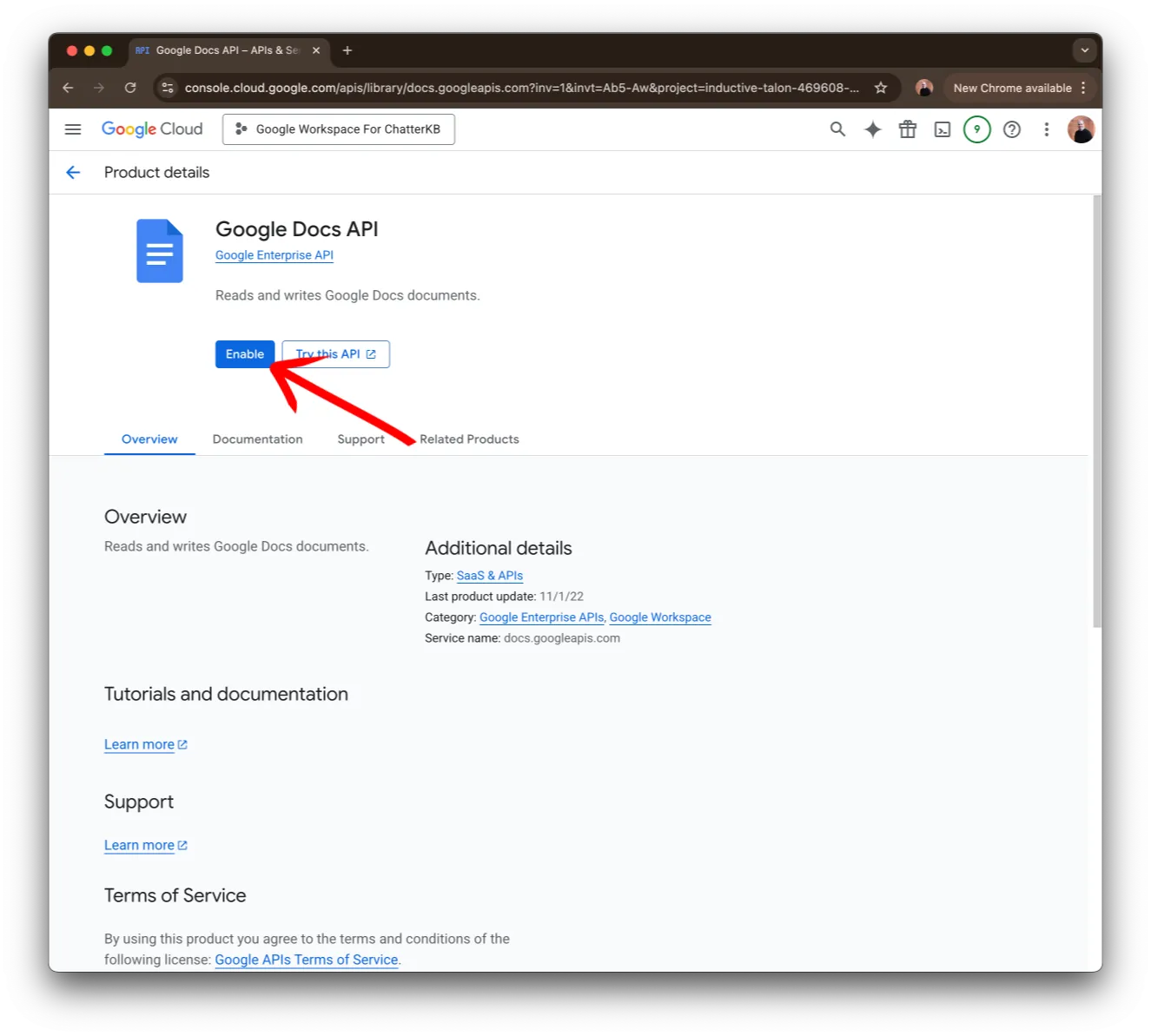Select the Google Docs API browser tab
The image size is (1151, 1036).
coord(229,50)
